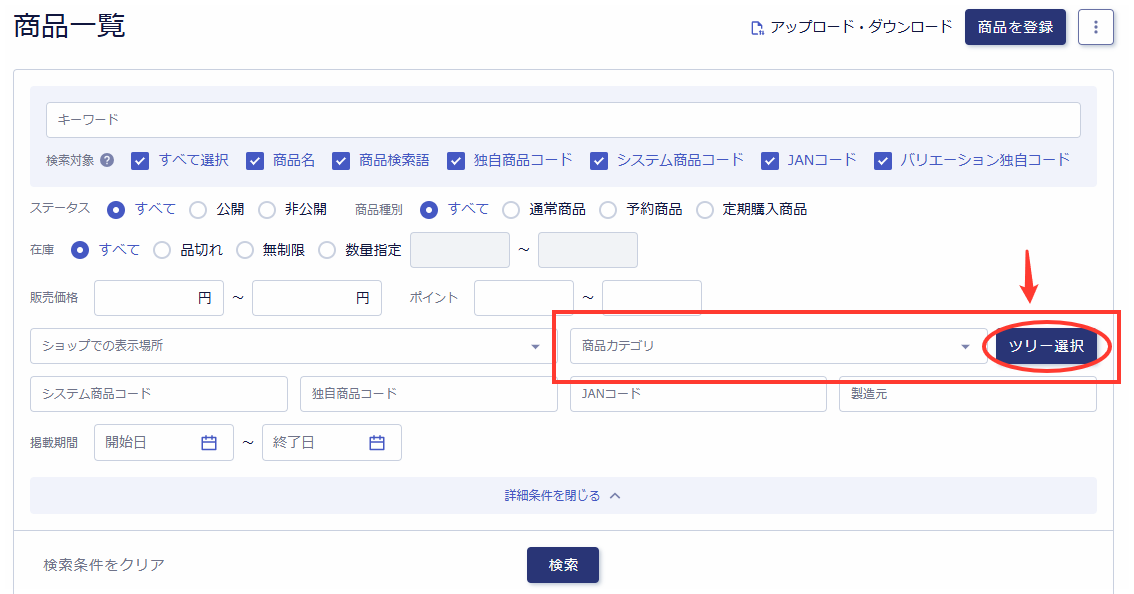Open the three-dot more options menu
1134x594 pixels.
[x=1095, y=28]
